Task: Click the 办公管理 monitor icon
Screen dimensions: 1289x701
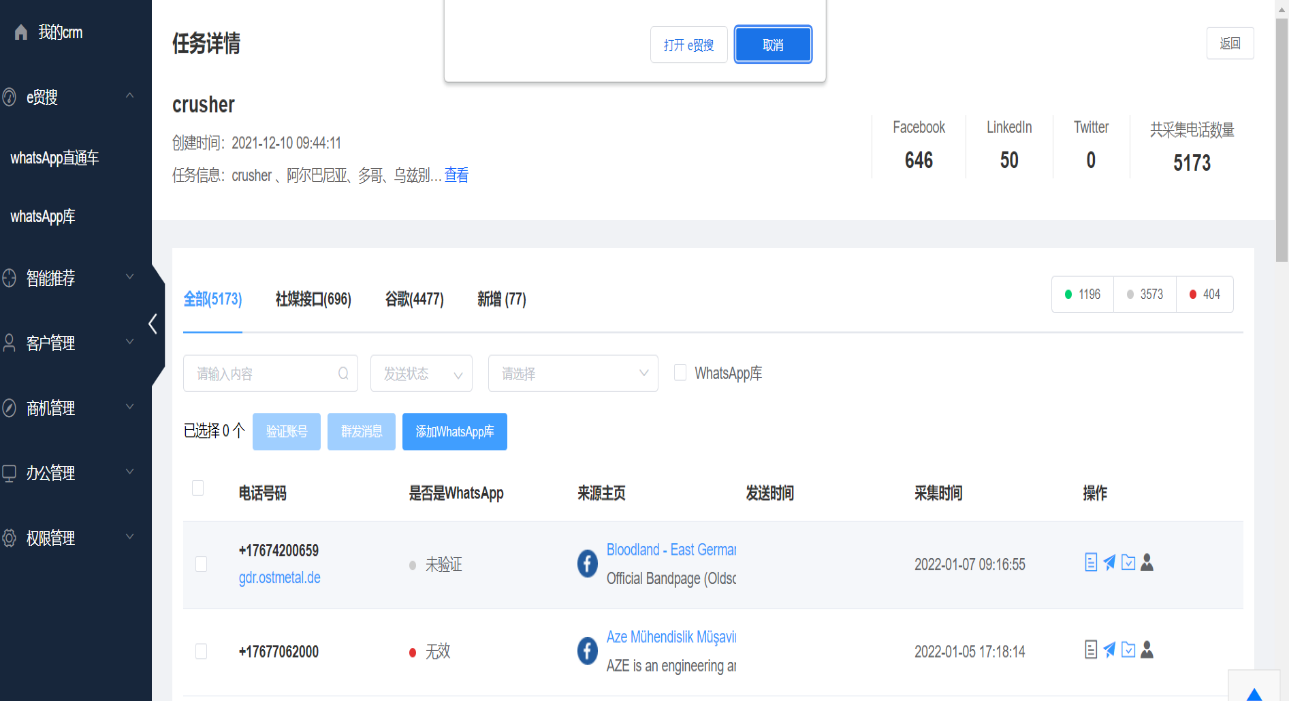Action: [10, 473]
